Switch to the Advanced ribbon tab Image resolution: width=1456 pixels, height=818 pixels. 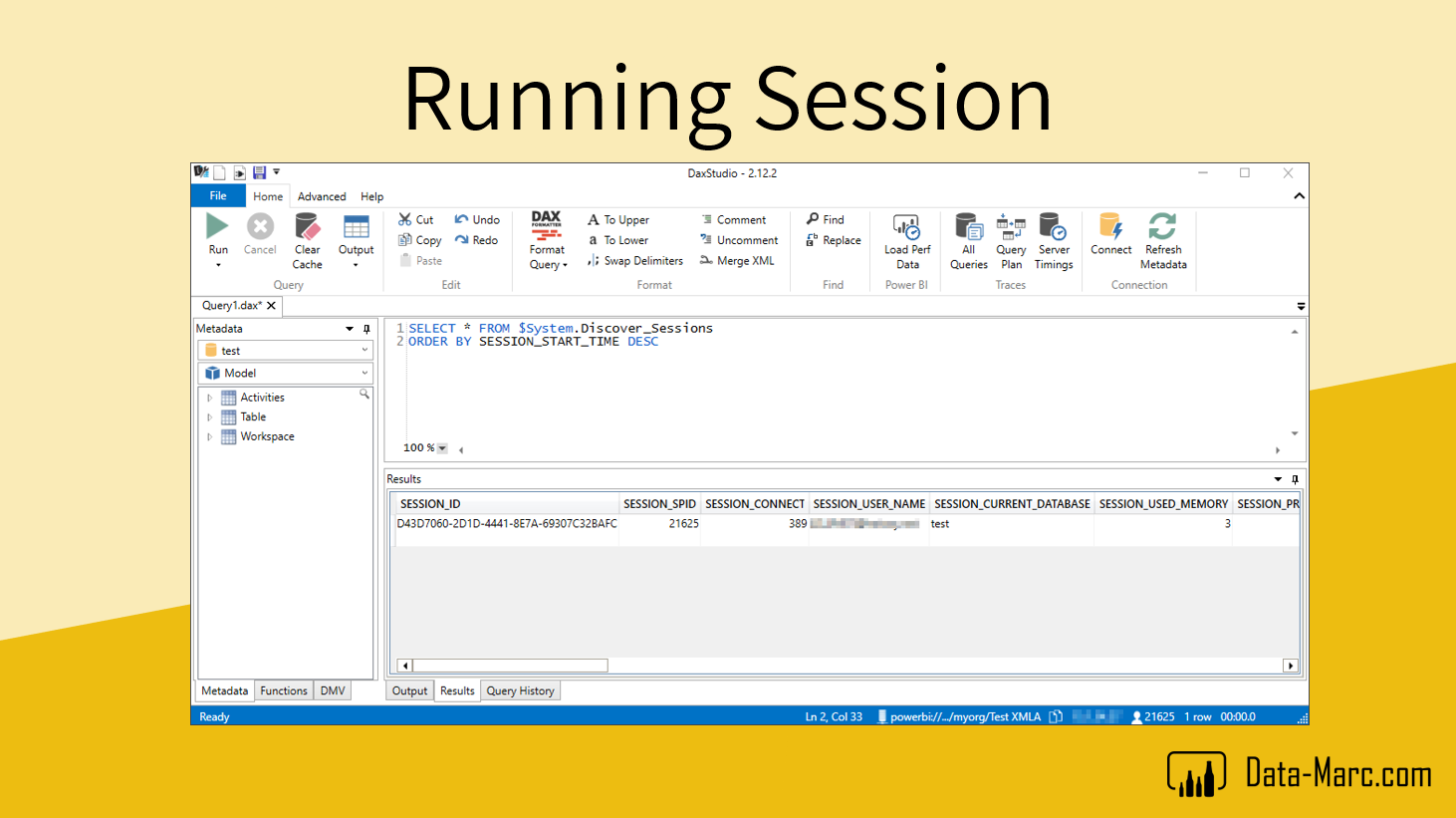[322, 197]
